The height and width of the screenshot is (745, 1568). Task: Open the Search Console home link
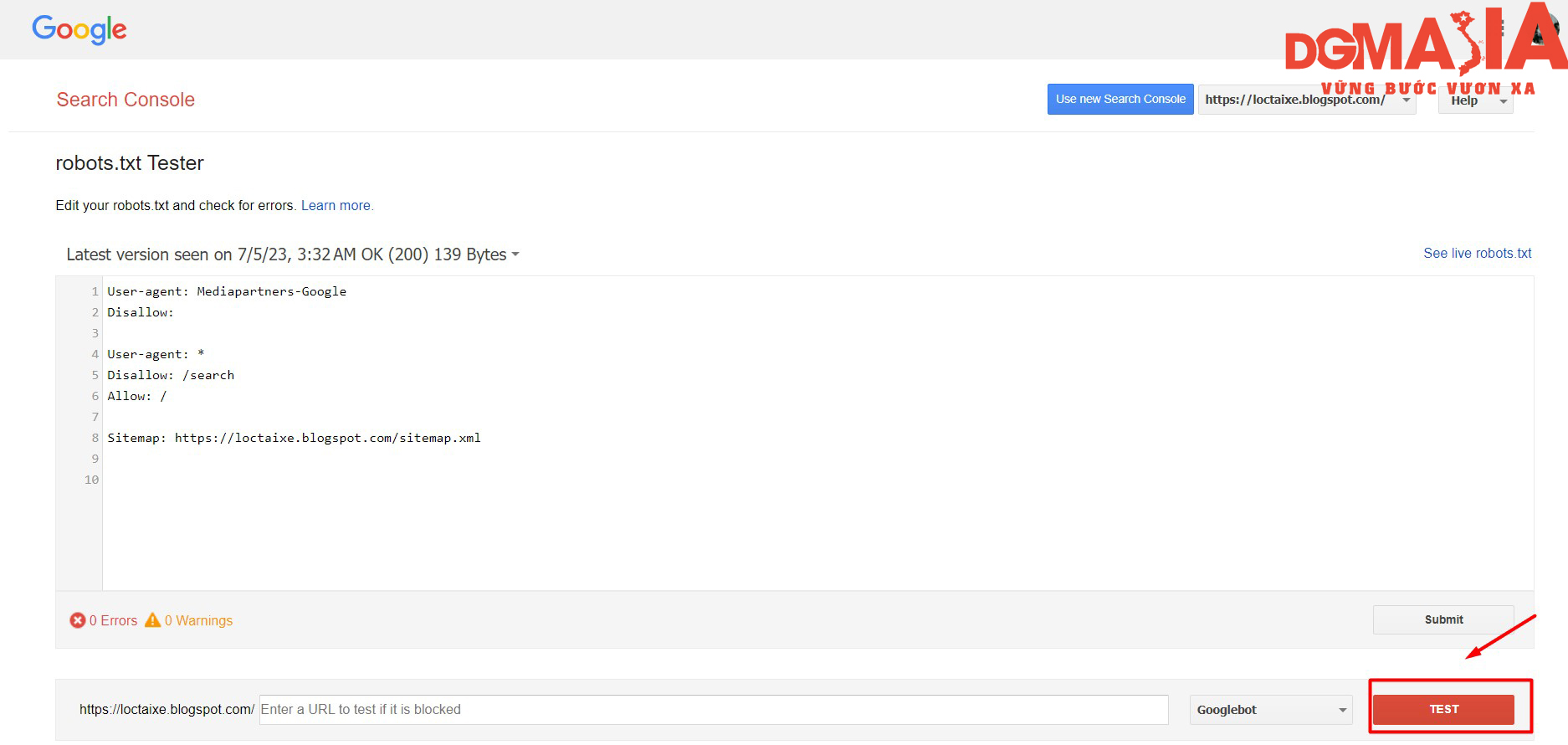pyautogui.click(x=126, y=100)
